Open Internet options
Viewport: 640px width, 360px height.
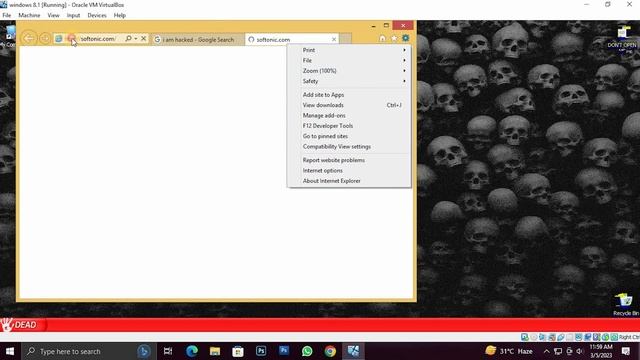point(349,171)
